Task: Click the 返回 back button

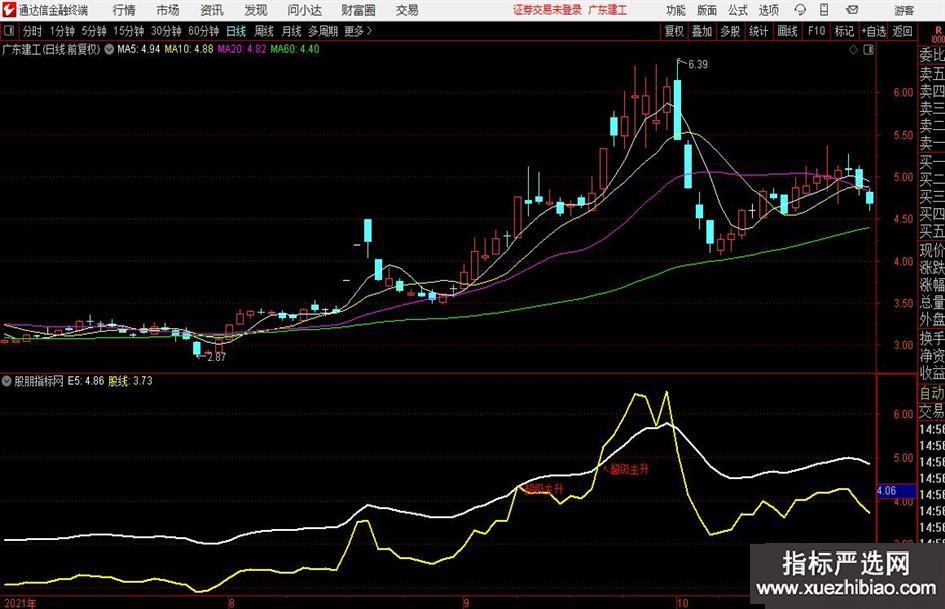Action: coord(902,31)
